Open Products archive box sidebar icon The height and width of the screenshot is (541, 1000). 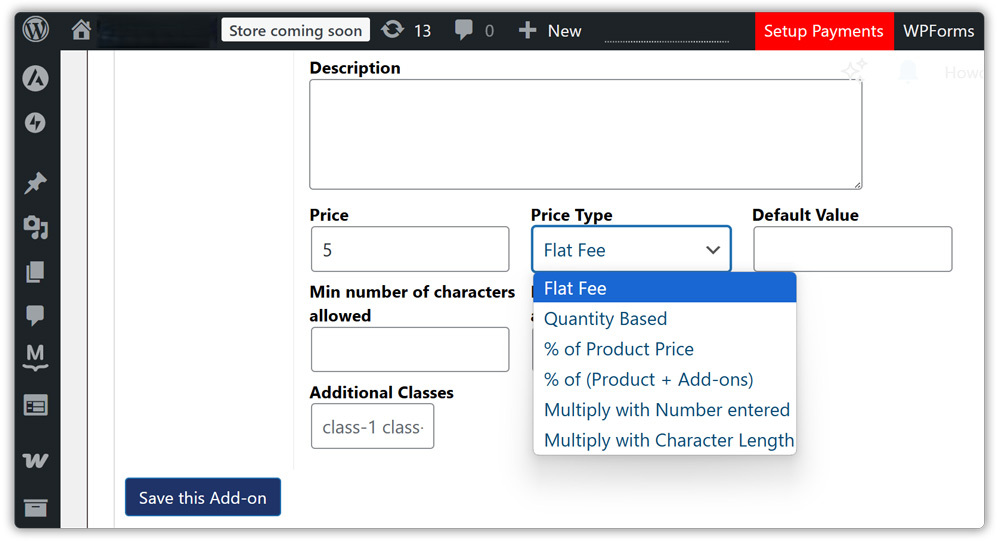point(36,508)
